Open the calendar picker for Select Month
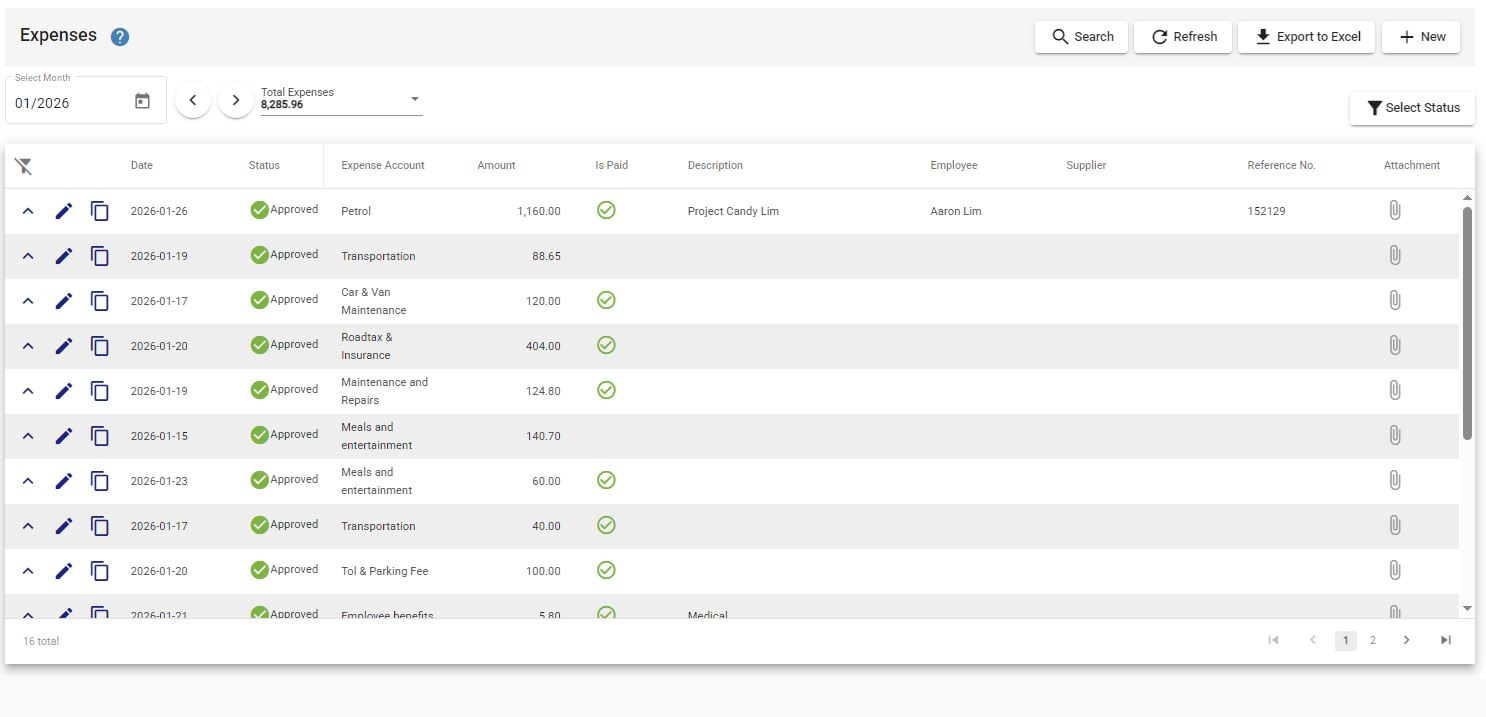The width and height of the screenshot is (1486, 717). 142,101
